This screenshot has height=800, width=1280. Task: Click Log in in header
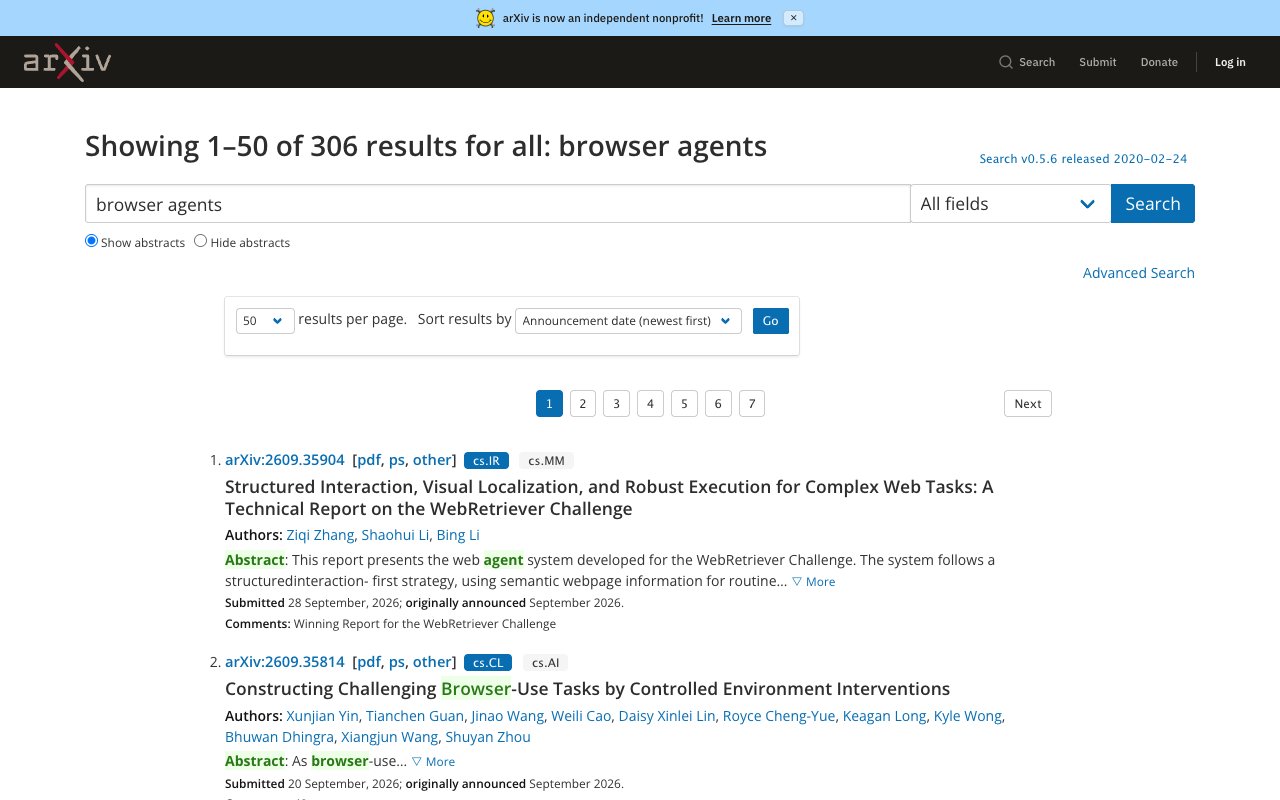point(1230,62)
